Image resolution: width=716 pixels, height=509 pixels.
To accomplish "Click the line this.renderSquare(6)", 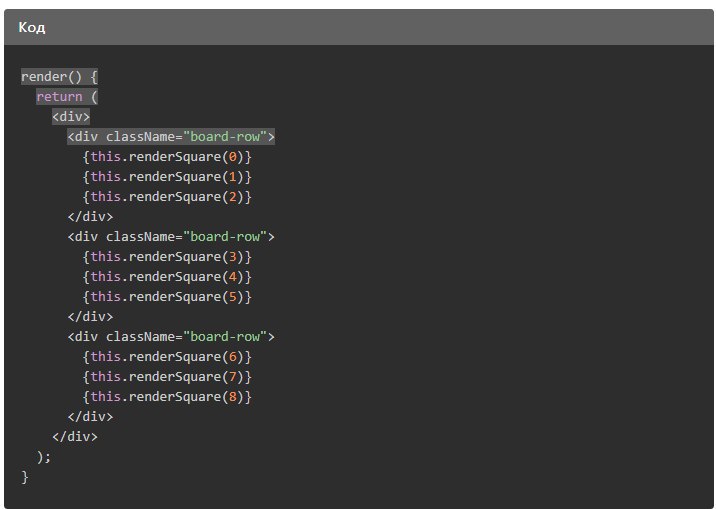I will pyautogui.click(x=167, y=357).
